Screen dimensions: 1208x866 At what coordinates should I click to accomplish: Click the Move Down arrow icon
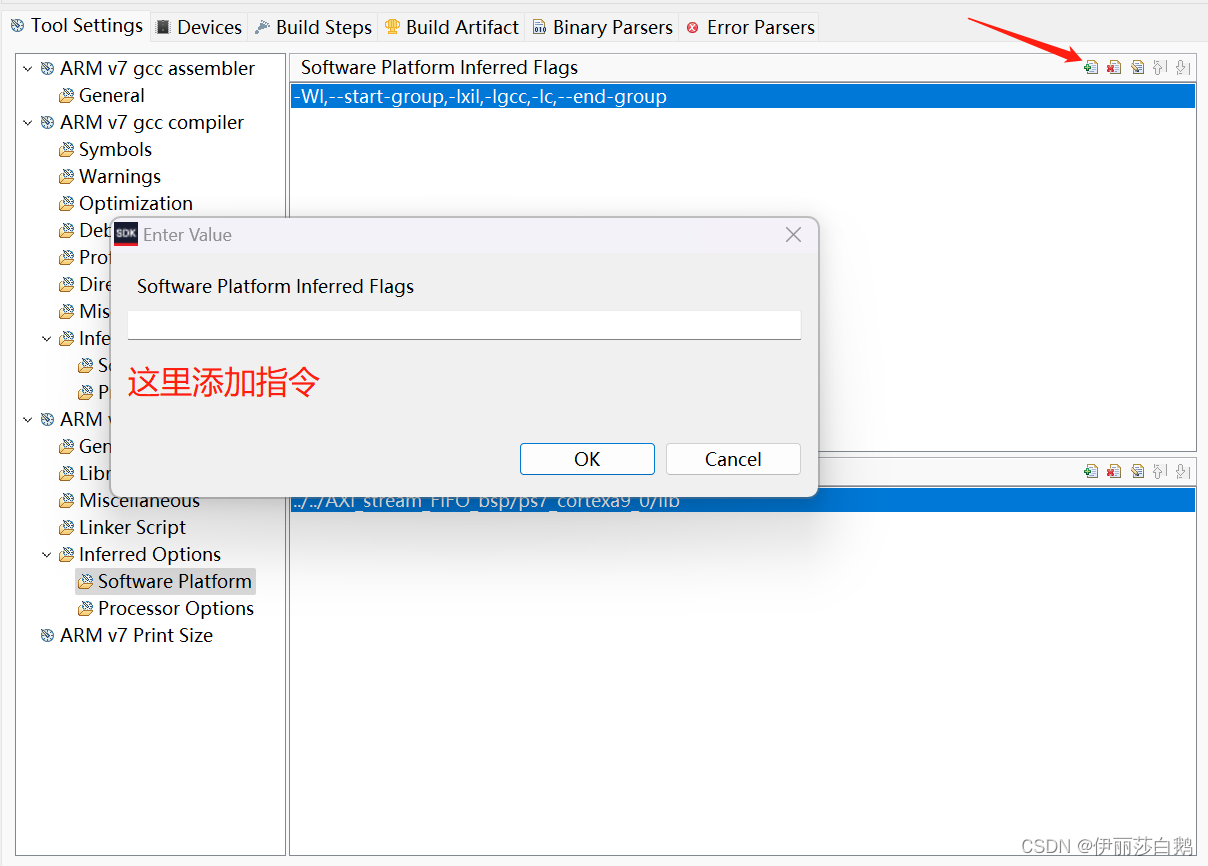1183,67
